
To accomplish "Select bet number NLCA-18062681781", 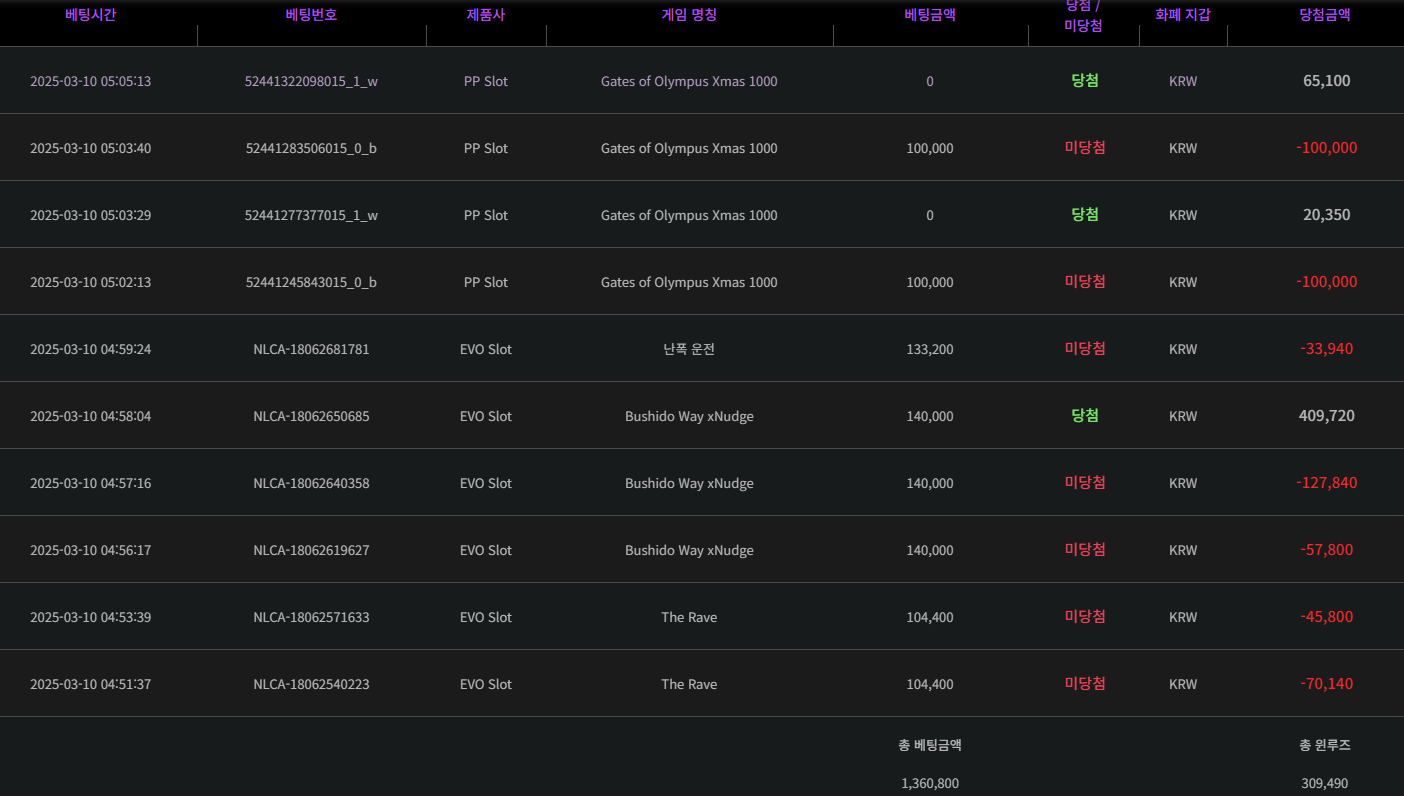I will pyautogui.click(x=311, y=349).
